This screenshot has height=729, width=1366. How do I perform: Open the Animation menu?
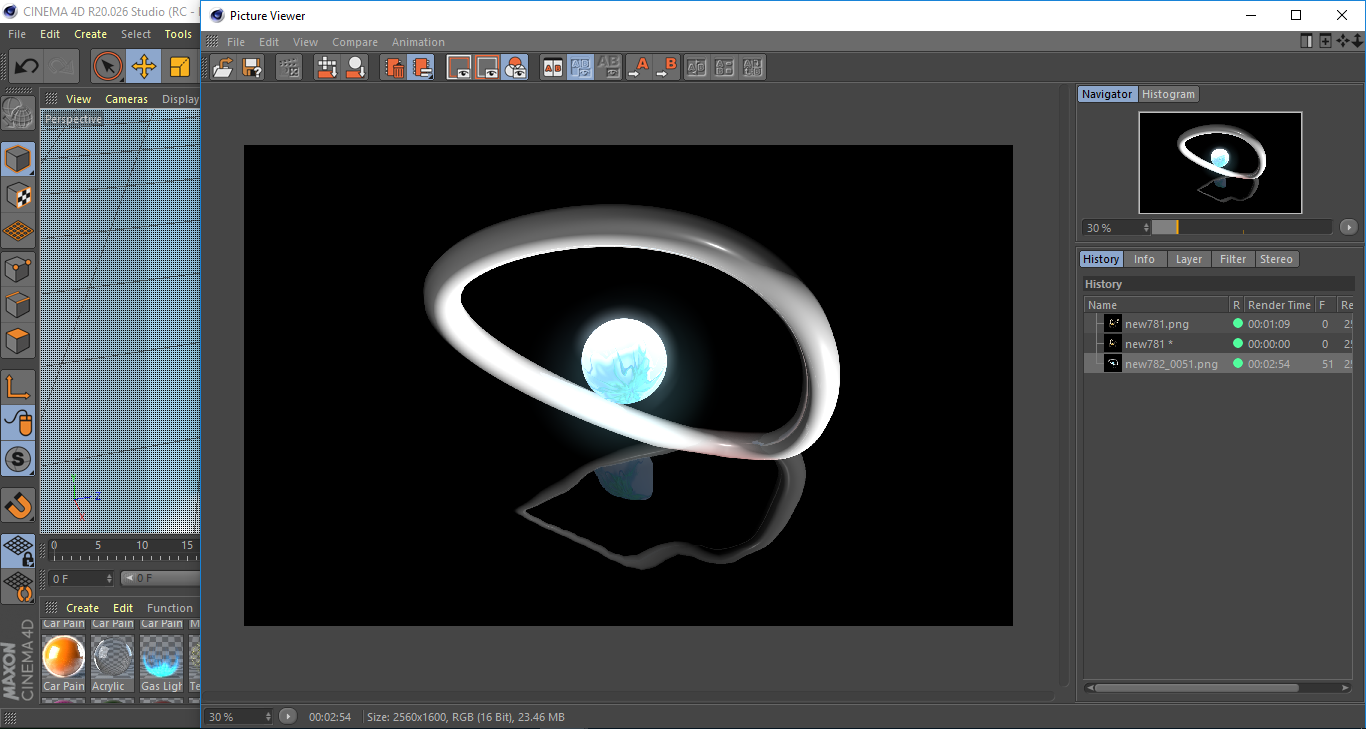418,42
